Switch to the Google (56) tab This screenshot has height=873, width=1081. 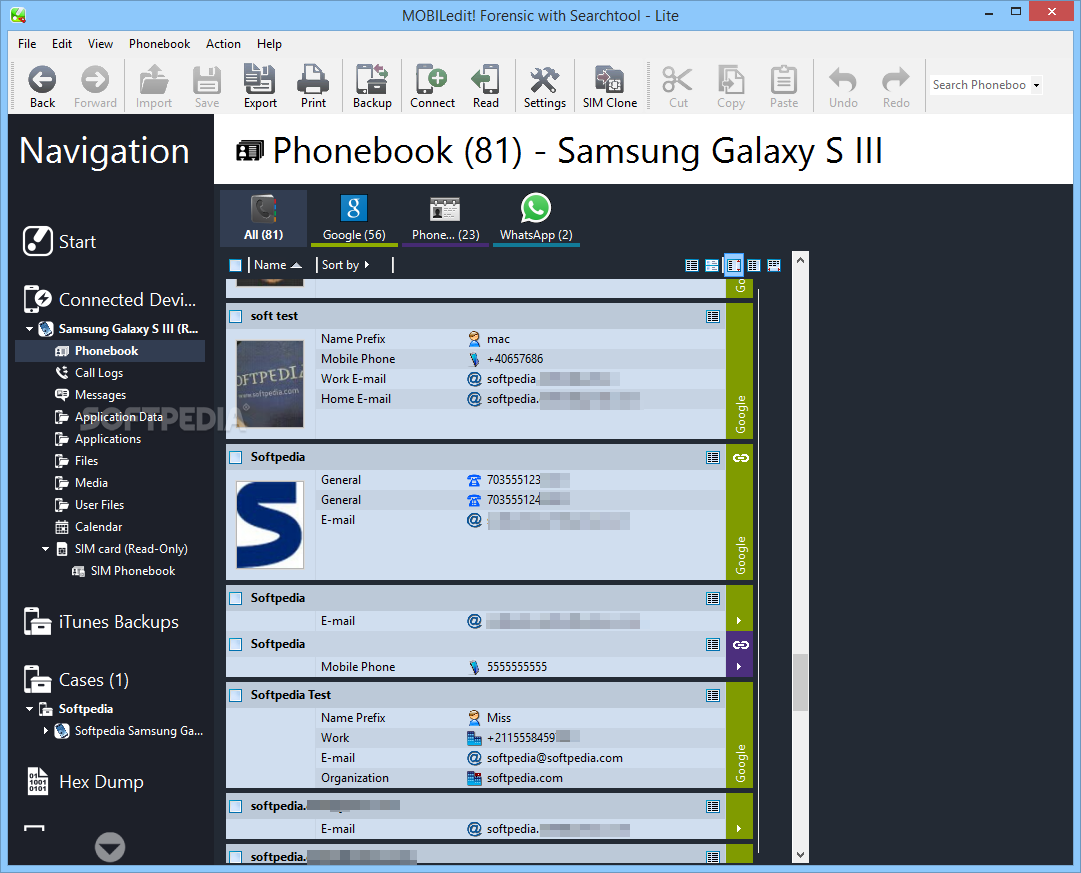pos(354,219)
